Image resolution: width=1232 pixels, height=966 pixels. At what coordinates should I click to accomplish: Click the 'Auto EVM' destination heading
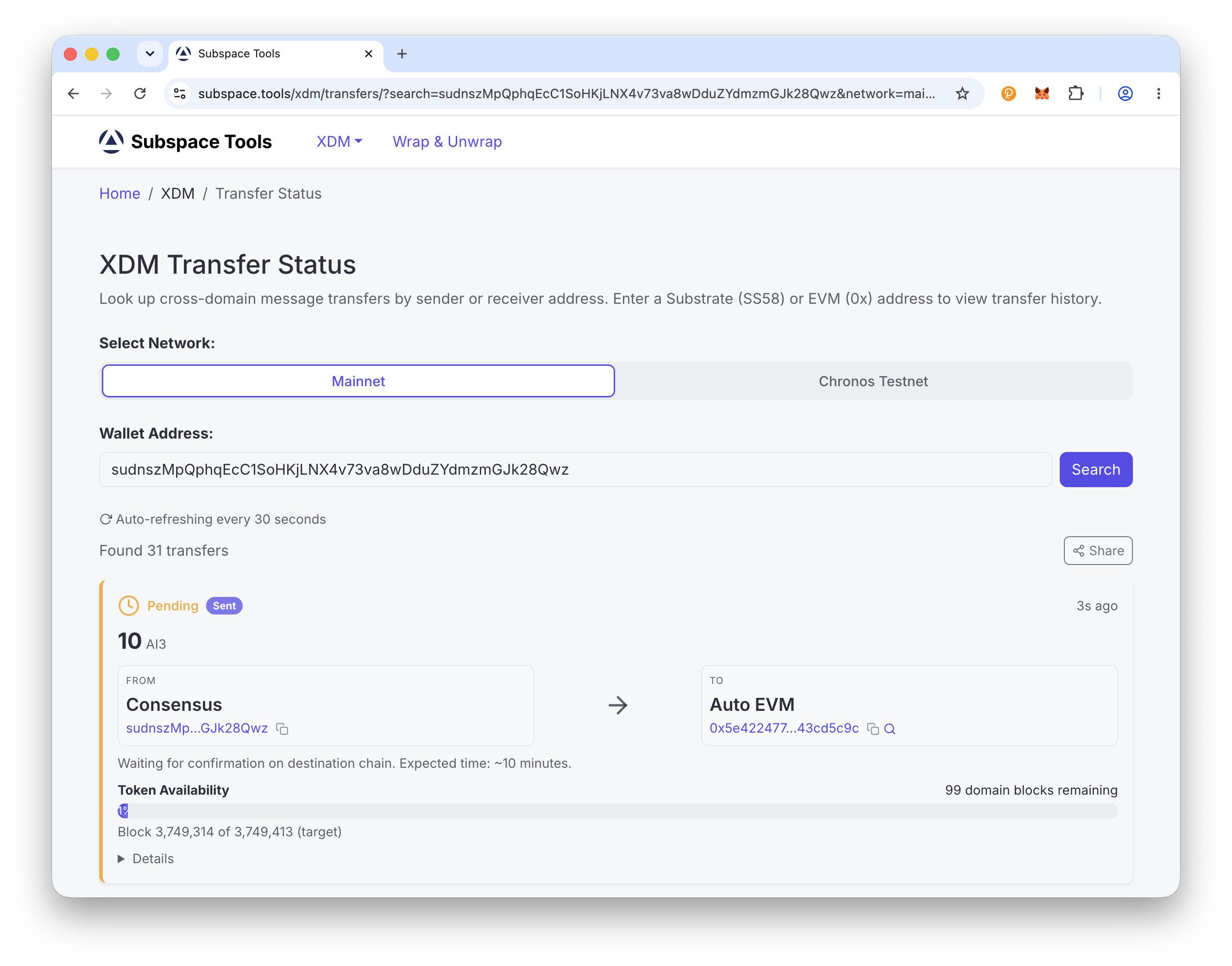coord(752,704)
